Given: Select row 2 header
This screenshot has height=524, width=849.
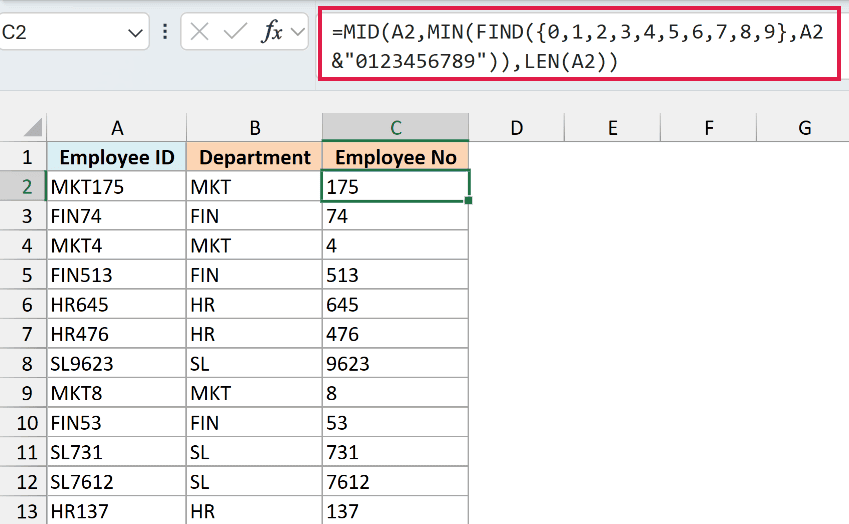Looking at the screenshot, I should [23, 187].
